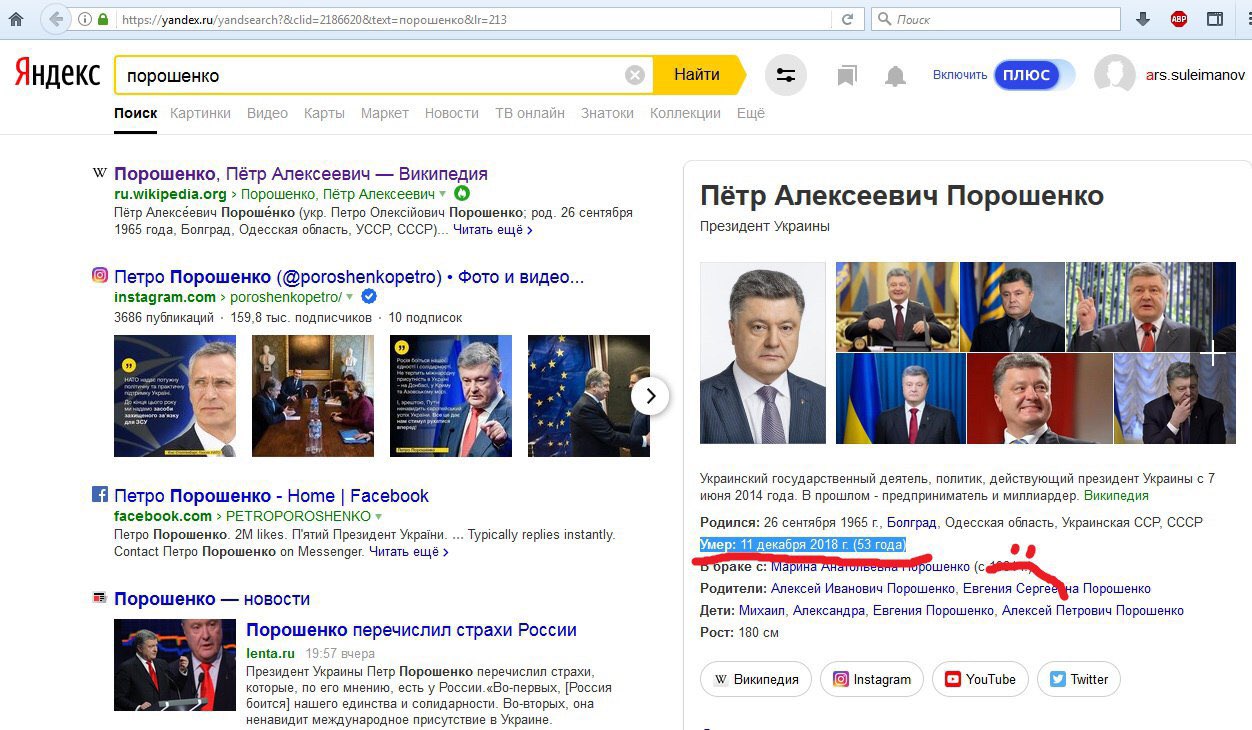The width and height of the screenshot is (1252, 730).
Task: Open 'Петро Порошенко - Home | Facebook' result
Action: click(271, 495)
